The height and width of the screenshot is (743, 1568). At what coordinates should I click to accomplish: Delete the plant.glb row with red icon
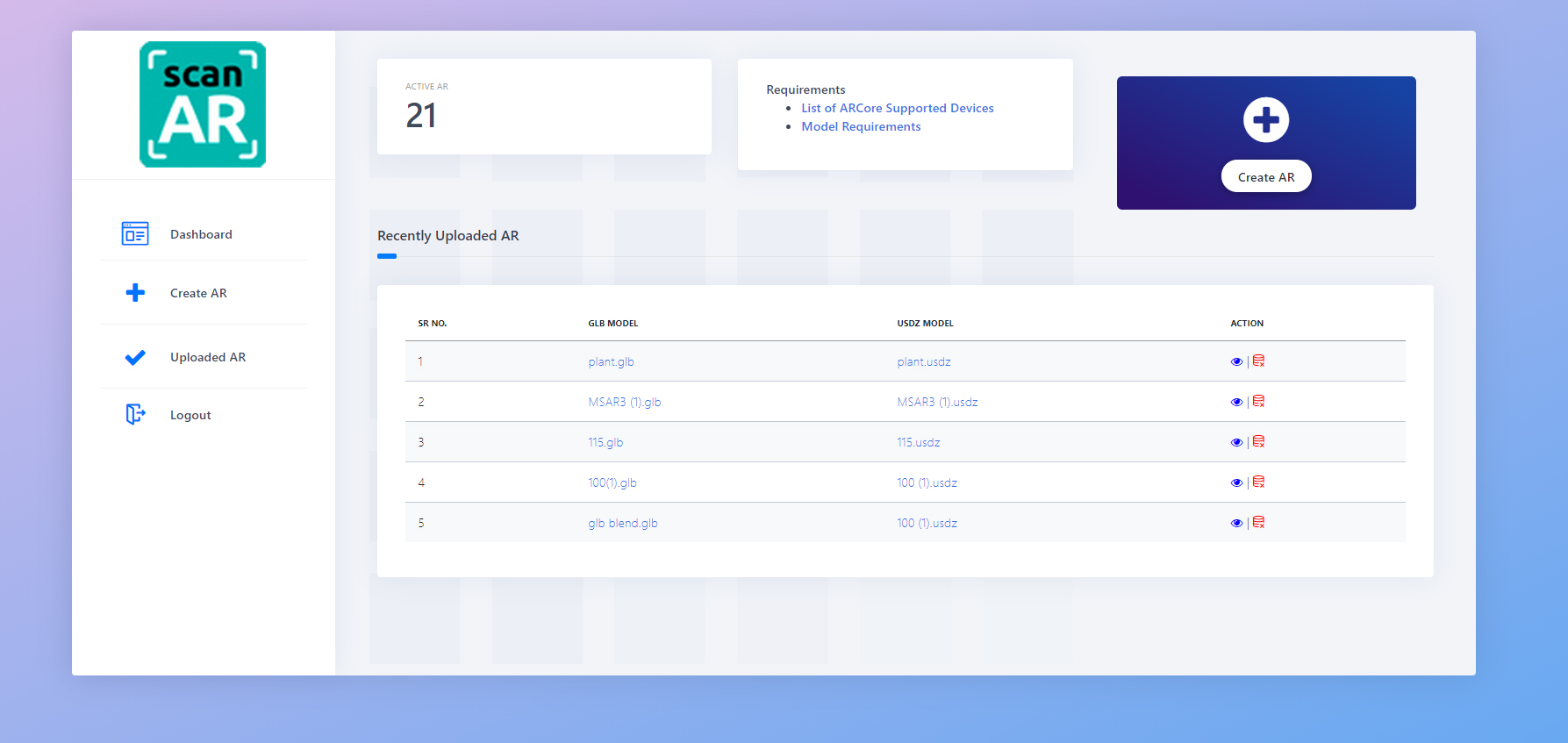pos(1258,361)
